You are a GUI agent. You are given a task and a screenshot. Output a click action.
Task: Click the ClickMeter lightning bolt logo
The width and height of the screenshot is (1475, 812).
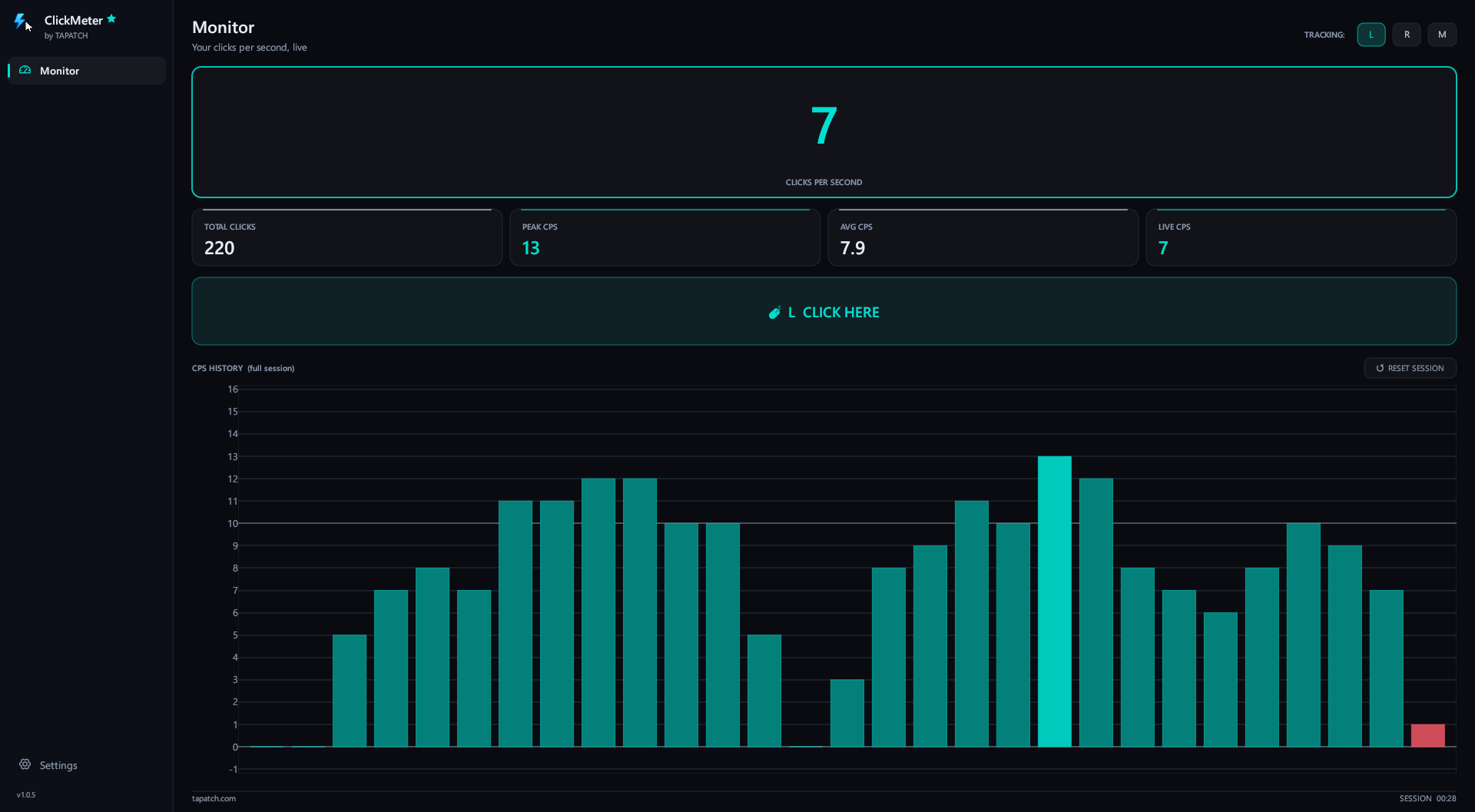tap(22, 22)
